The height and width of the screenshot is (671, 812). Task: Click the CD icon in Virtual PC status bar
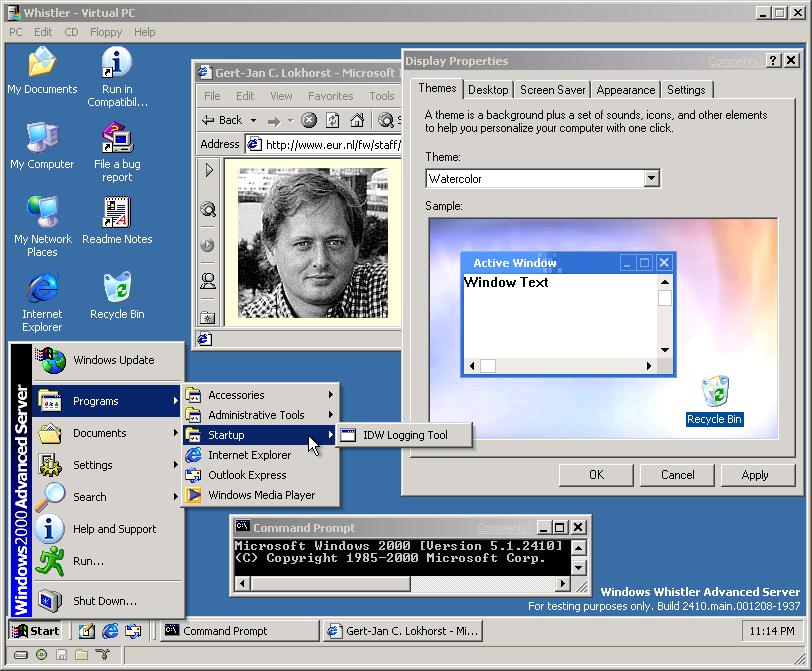pos(41,655)
